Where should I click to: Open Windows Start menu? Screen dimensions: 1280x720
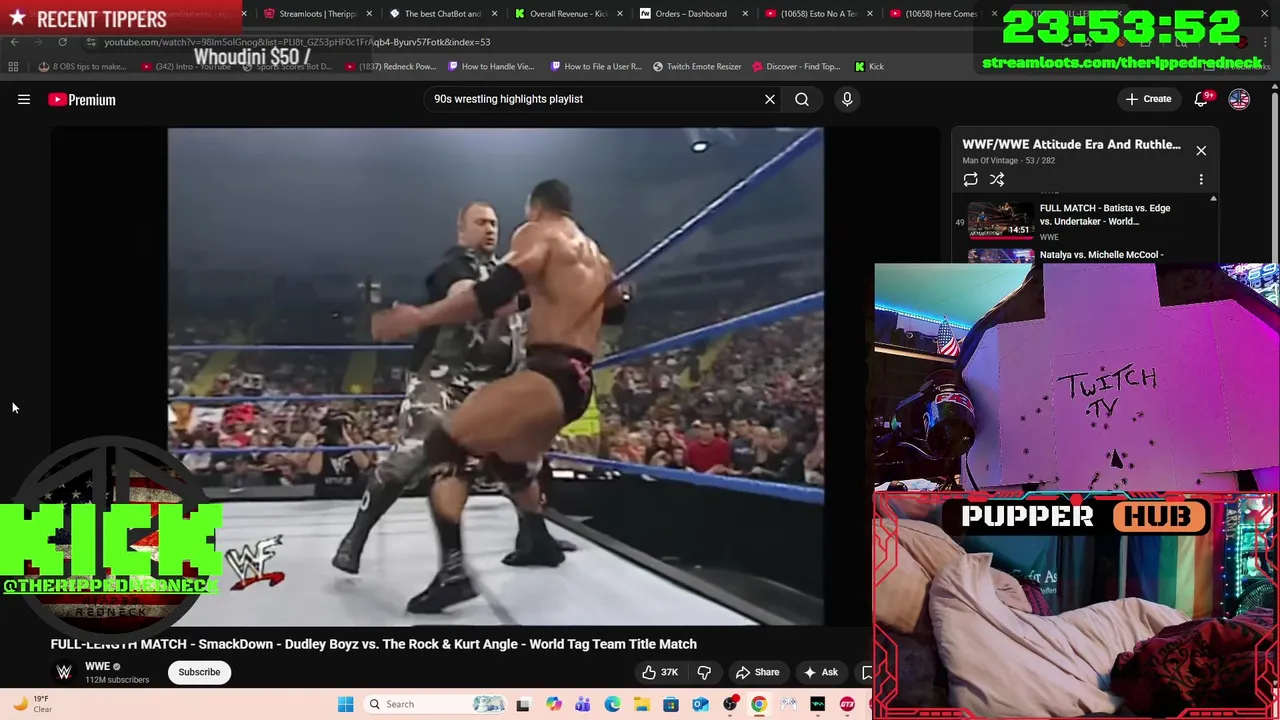pos(346,704)
